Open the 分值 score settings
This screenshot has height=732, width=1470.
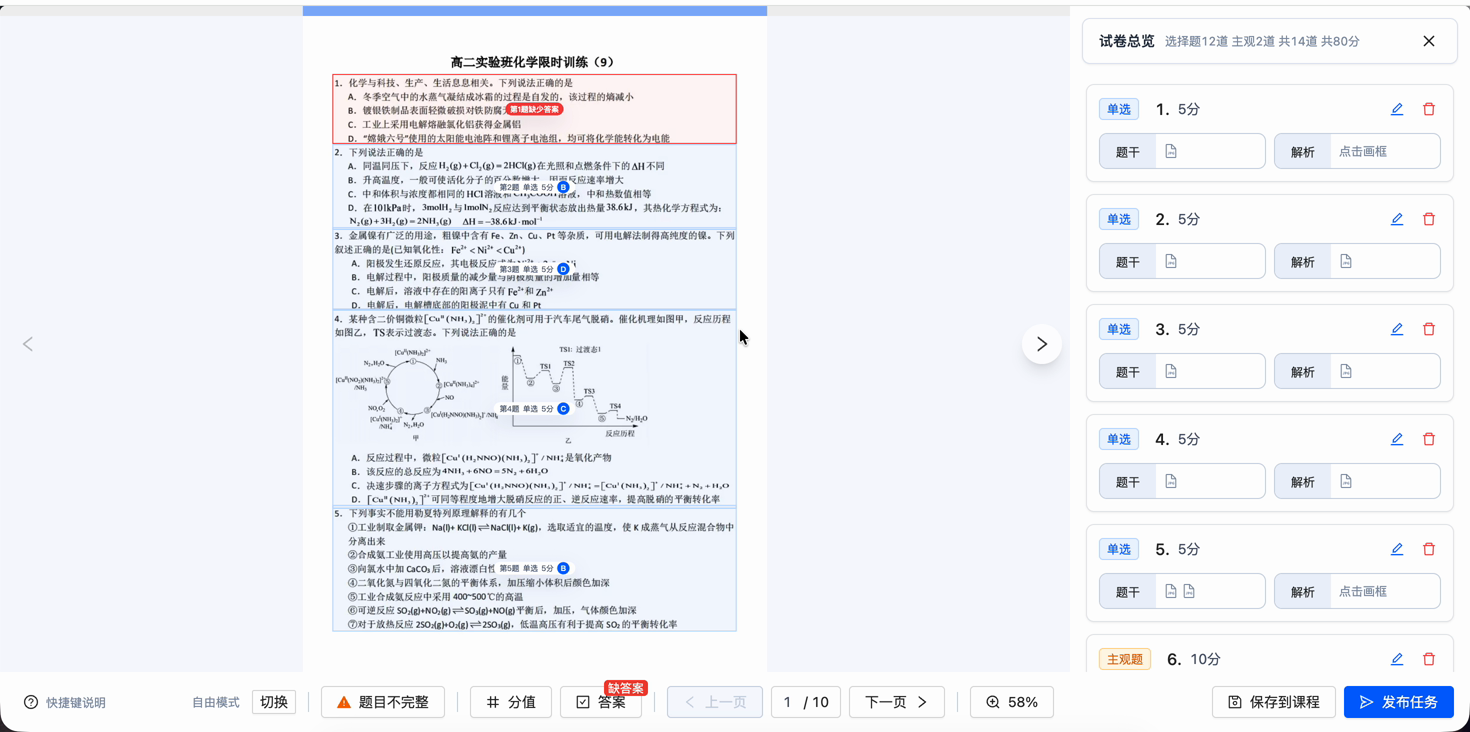511,702
